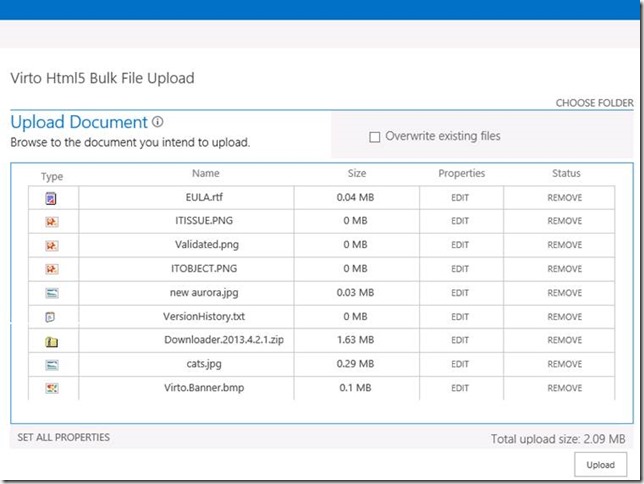Click the new aurora.jpg file icon
This screenshot has height=484, width=644.
[51, 294]
